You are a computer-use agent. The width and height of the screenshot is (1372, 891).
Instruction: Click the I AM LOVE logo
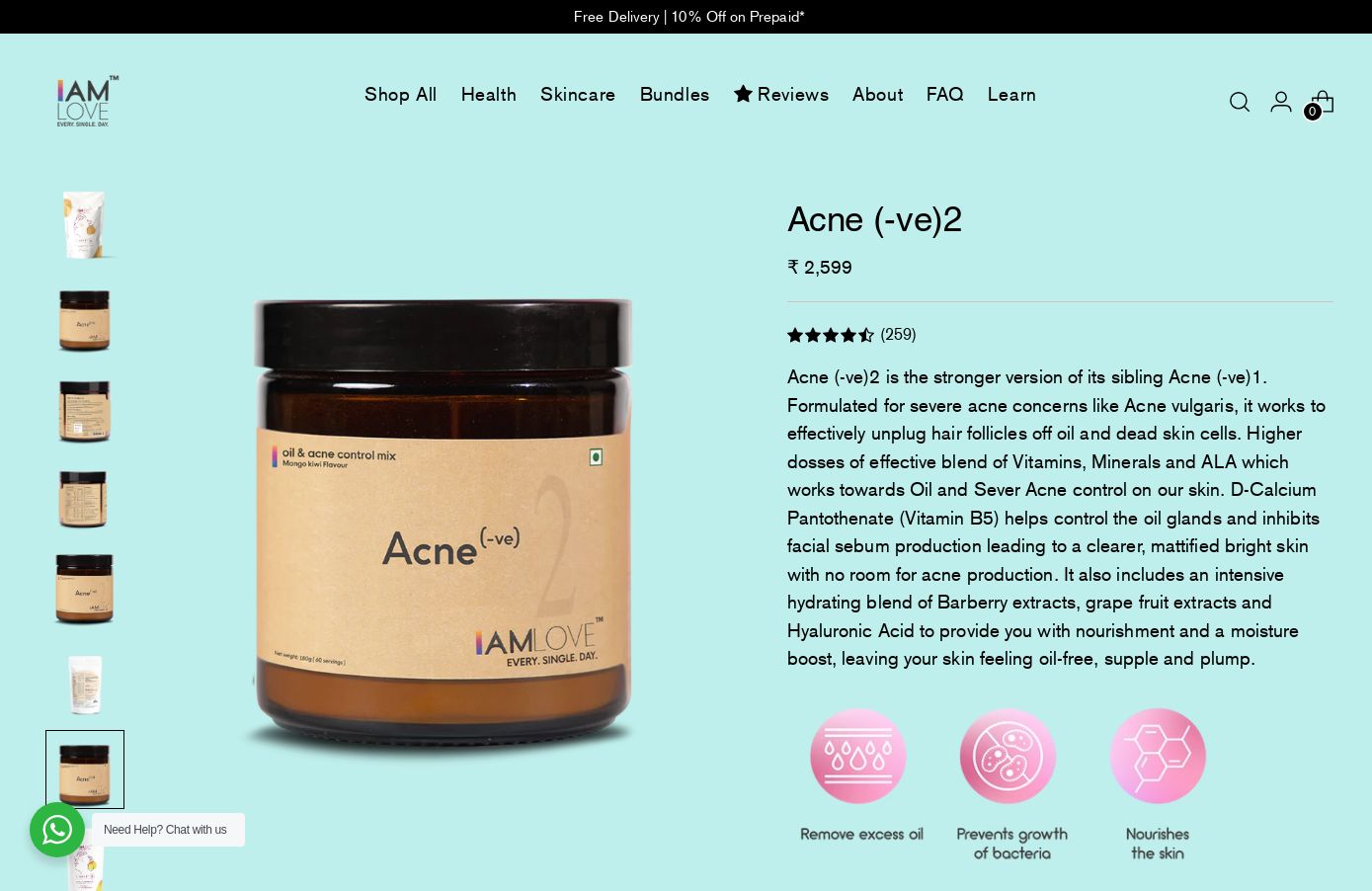[x=88, y=101]
